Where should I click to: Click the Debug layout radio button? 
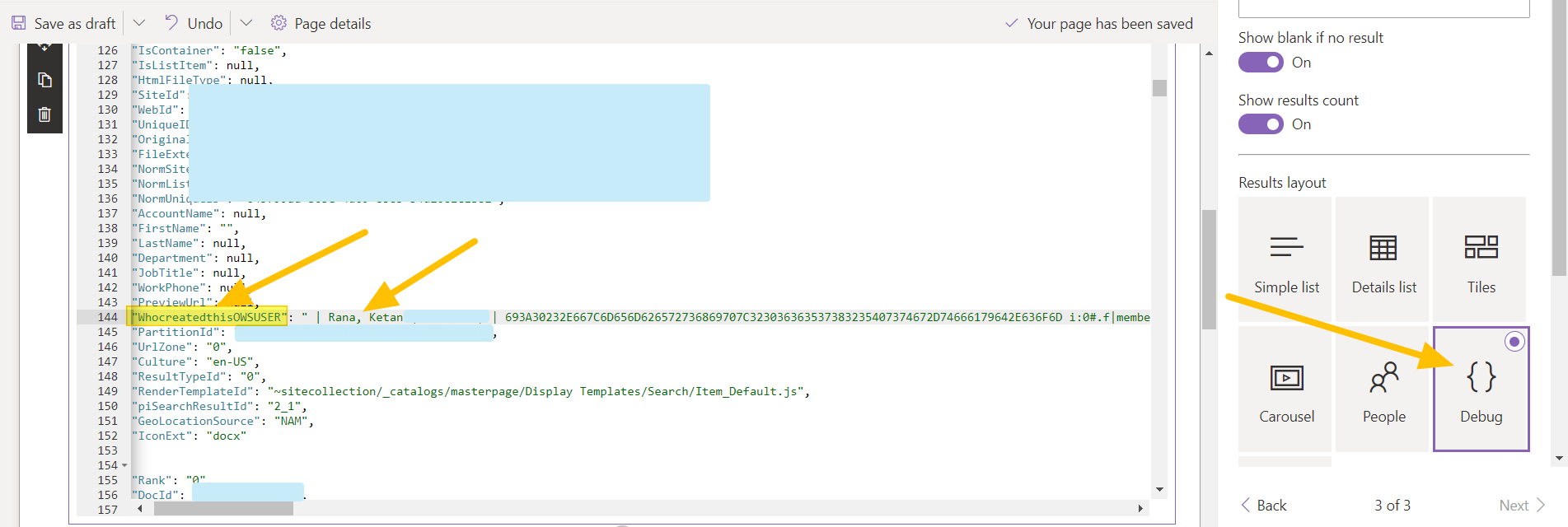[x=1514, y=341]
